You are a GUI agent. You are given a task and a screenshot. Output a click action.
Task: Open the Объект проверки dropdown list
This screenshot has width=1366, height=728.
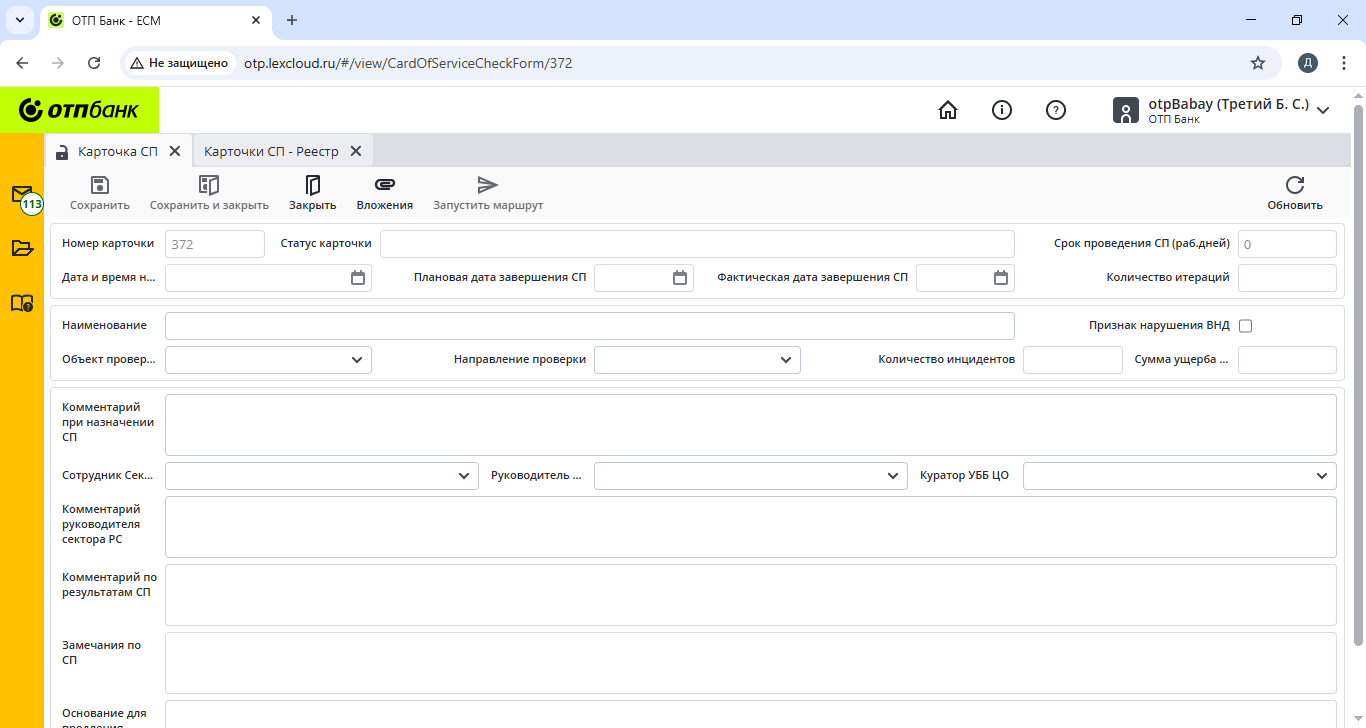pyautogui.click(x=357, y=360)
